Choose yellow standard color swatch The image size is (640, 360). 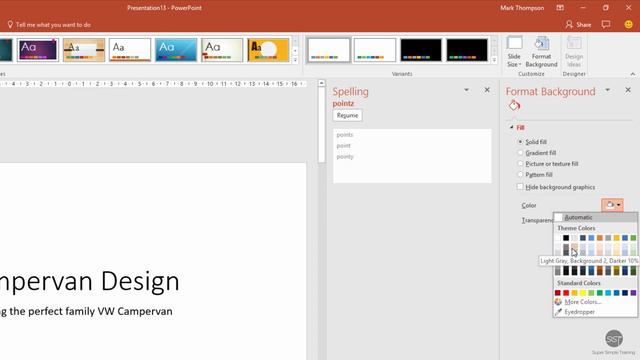pos(583,293)
